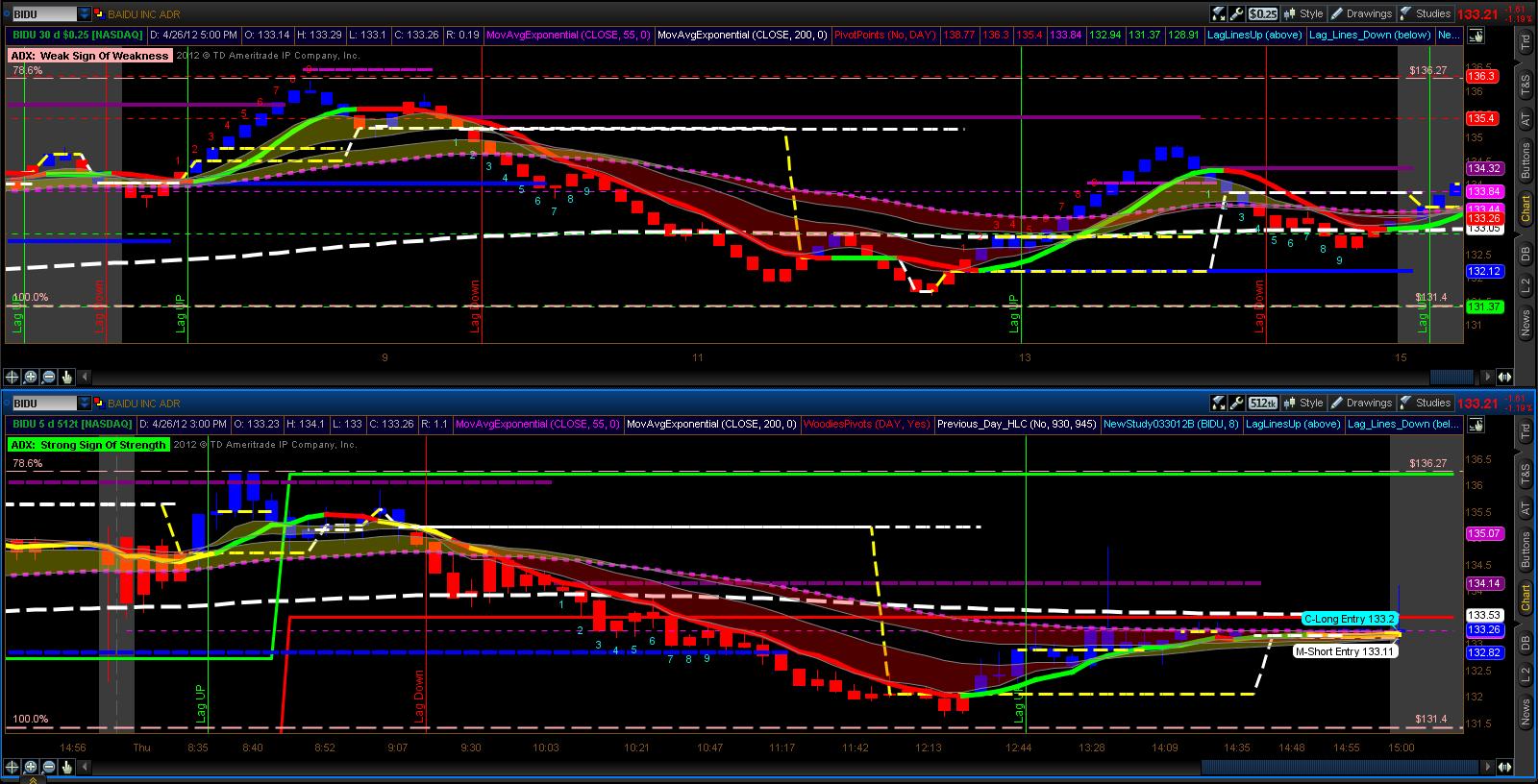The width and height of the screenshot is (1538, 784).
Task: Open the T&S side tab on the 512-tick chart
Action: click(1526, 475)
